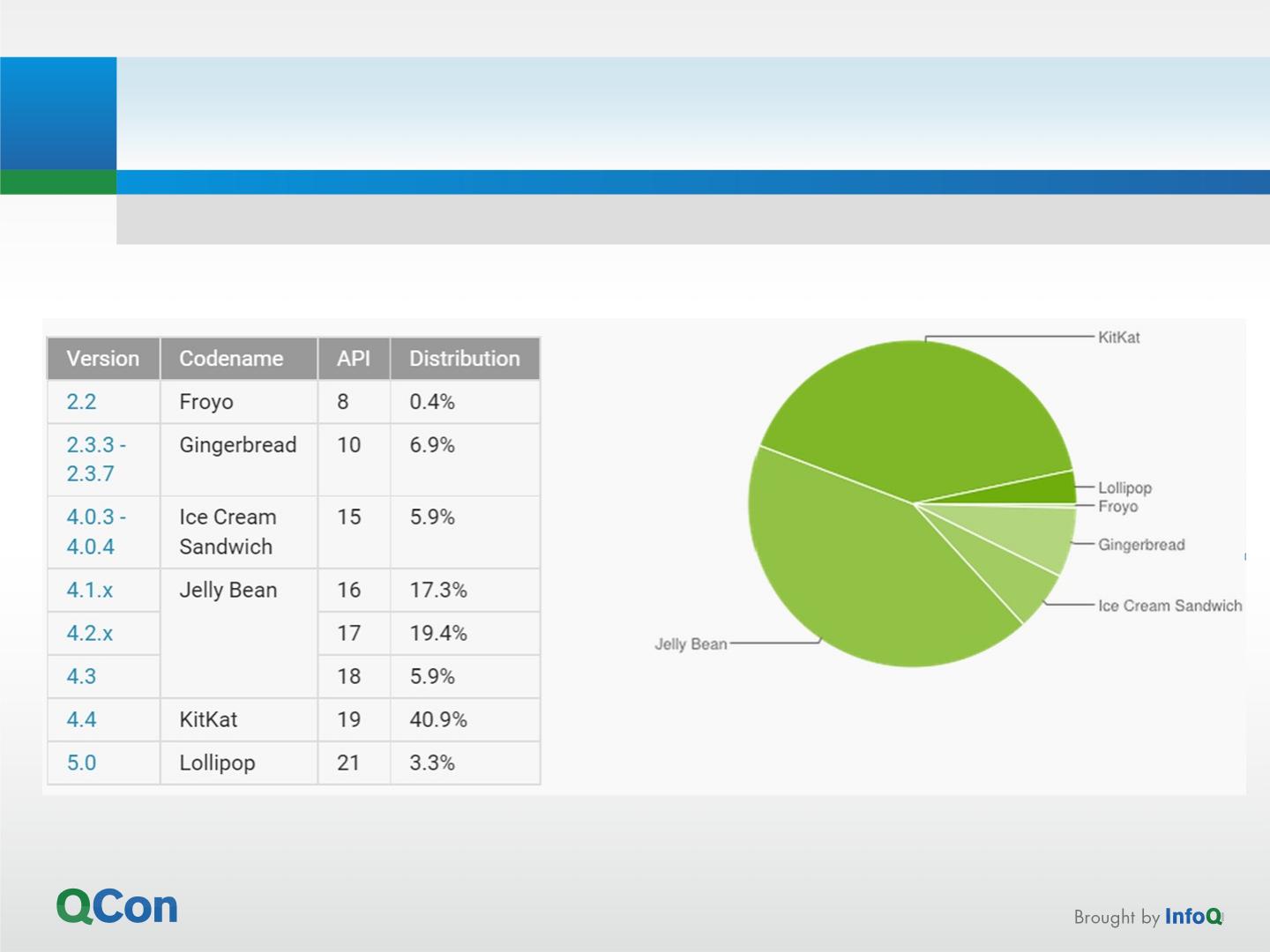Click the Version column header
The width and height of the screenshot is (1270, 952).
pyautogui.click(x=103, y=359)
